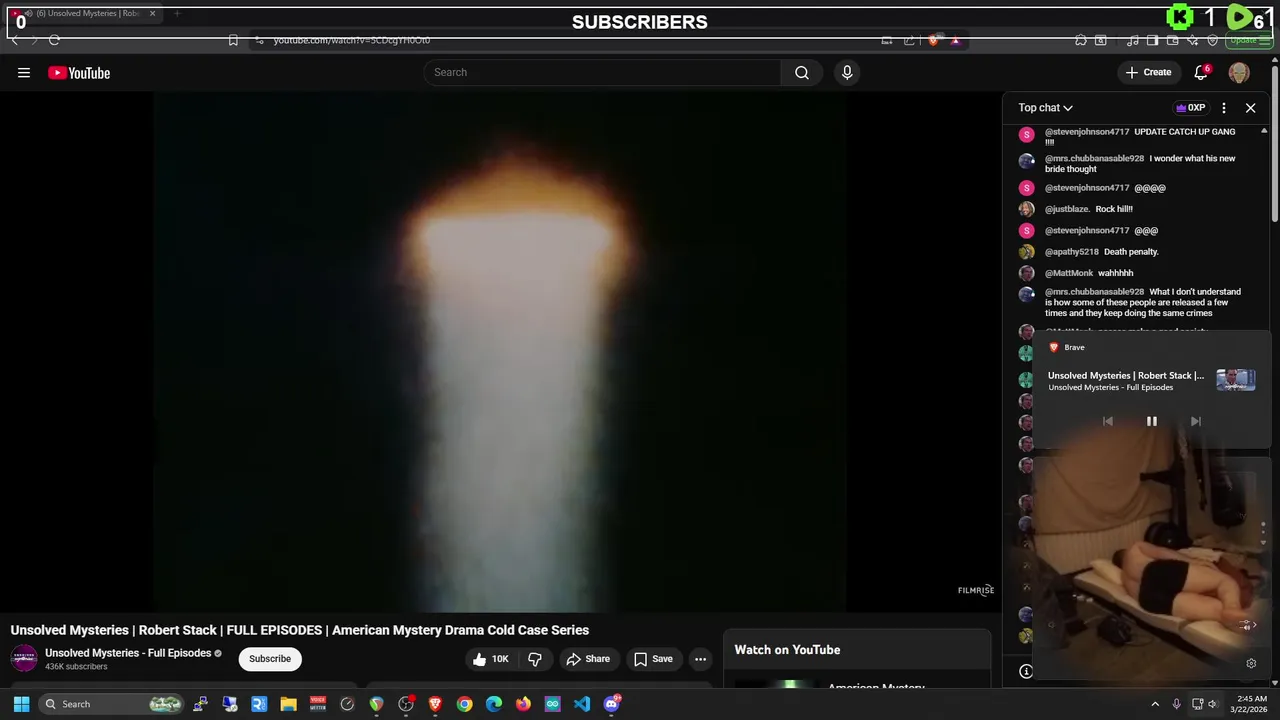Click the YouTube search magnifier button
The height and width of the screenshot is (720, 1280).
802,72
